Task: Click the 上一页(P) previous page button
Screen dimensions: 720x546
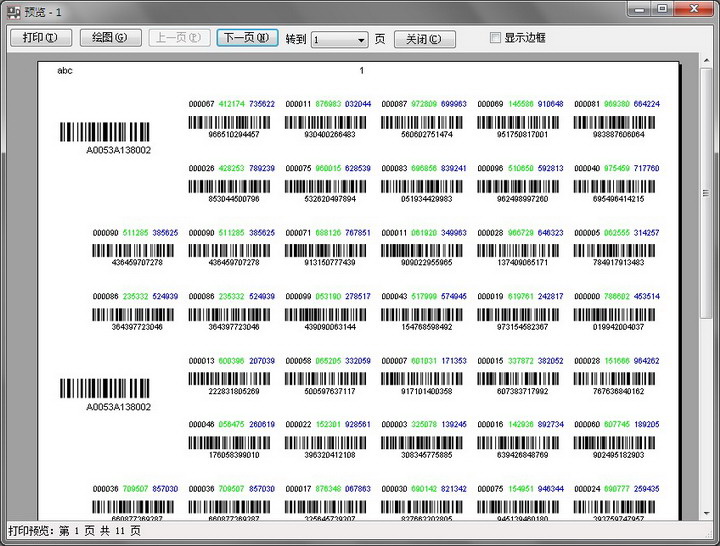Action: click(180, 38)
